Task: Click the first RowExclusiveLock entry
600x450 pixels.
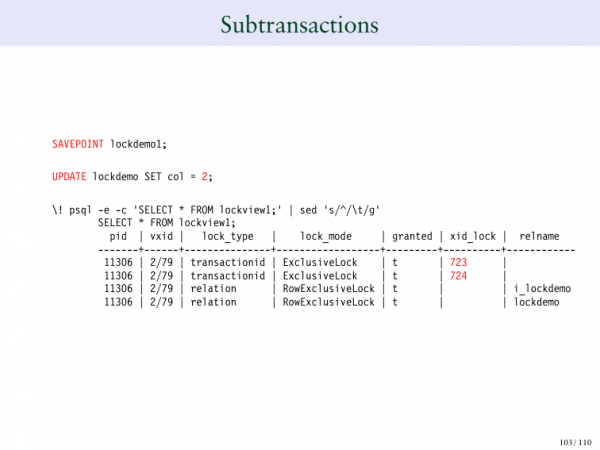Action: pyautogui.click(x=326, y=288)
